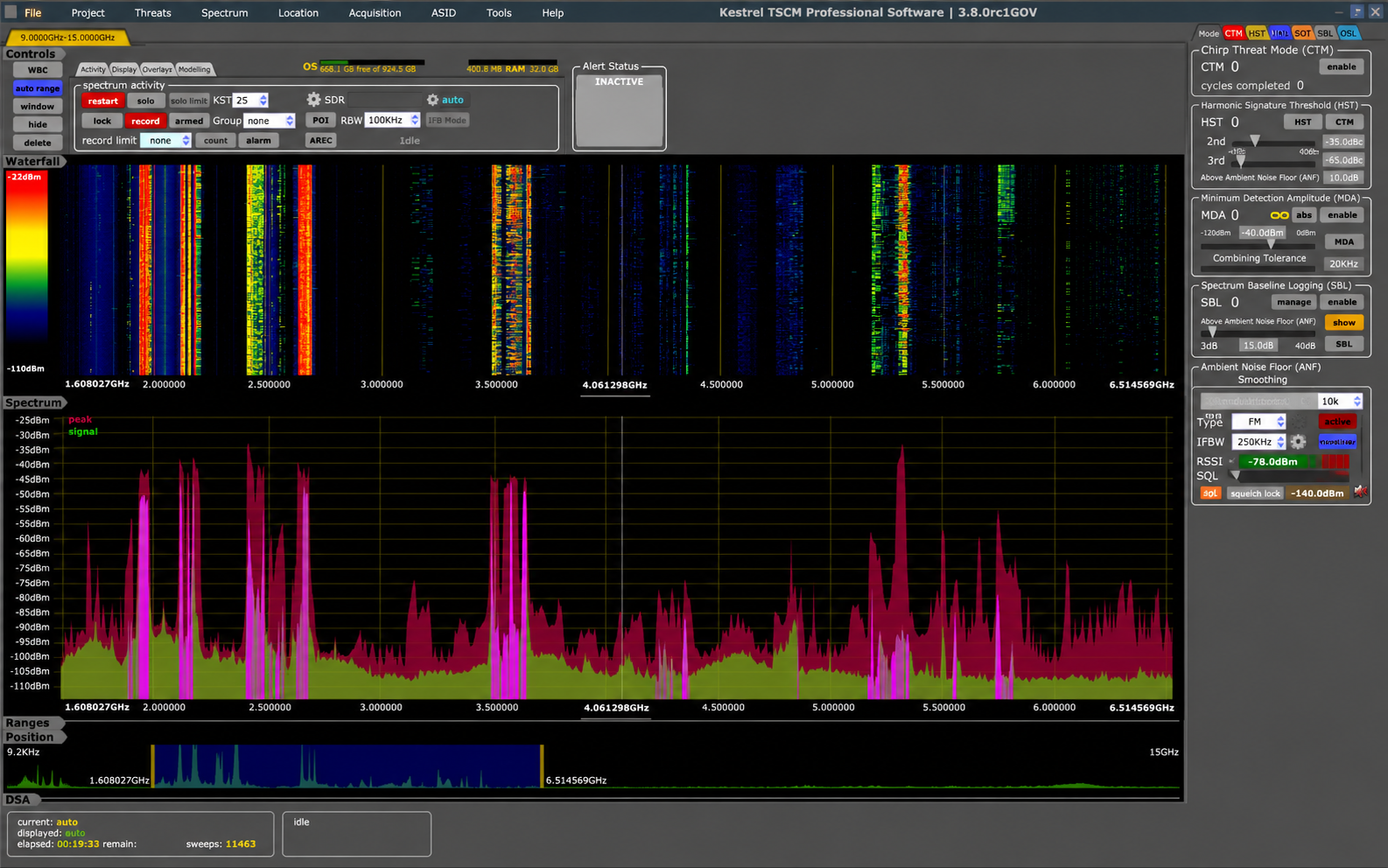The image size is (1388, 868).
Task: Select the red CTM mode tab
Action: point(1233,33)
